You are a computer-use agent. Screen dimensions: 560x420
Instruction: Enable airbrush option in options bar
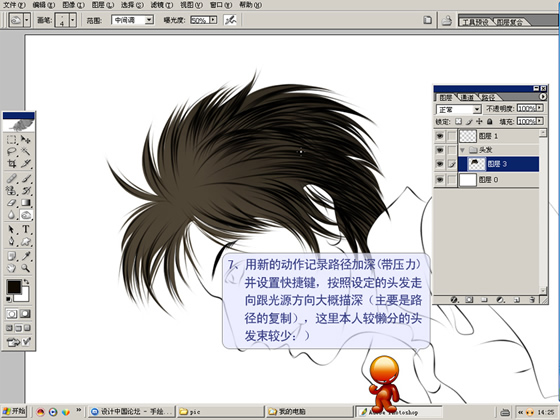tap(230, 20)
